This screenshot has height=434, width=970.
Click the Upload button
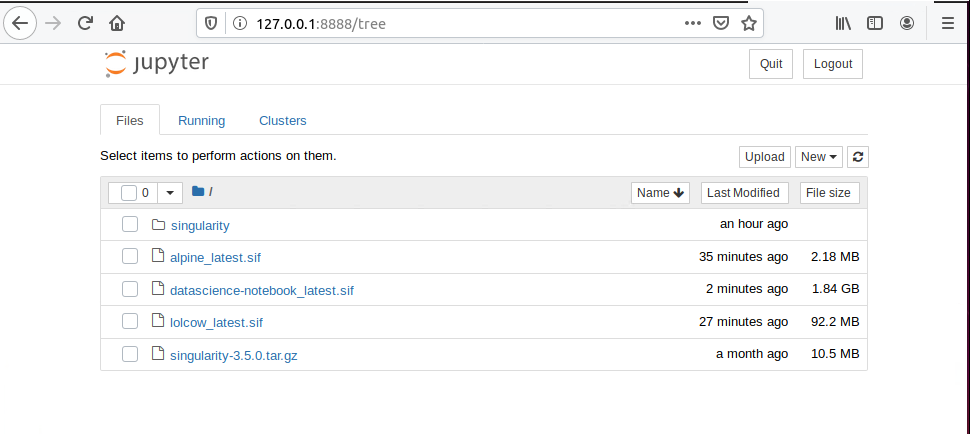pyautogui.click(x=765, y=157)
